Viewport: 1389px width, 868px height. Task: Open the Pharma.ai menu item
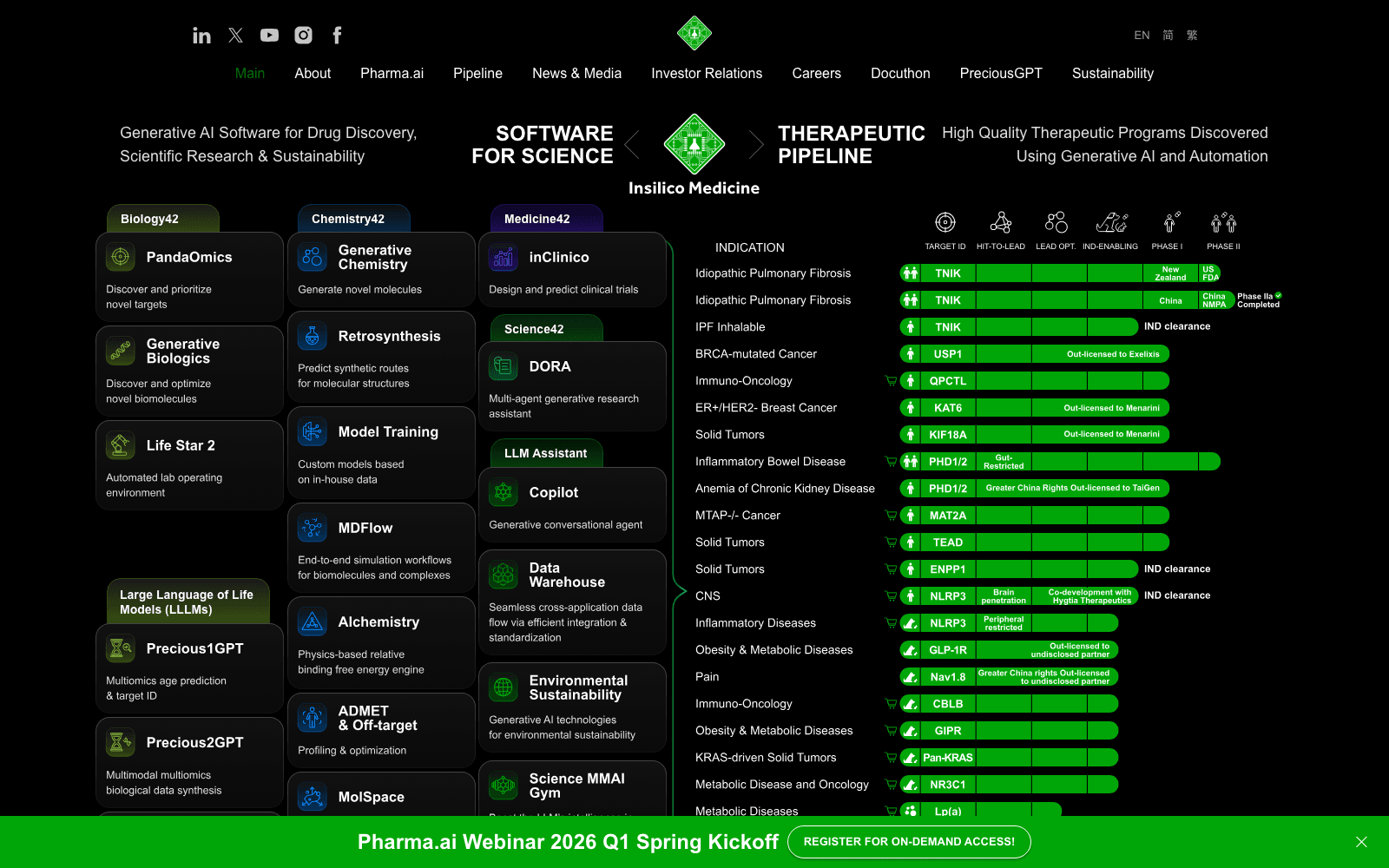coord(392,74)
